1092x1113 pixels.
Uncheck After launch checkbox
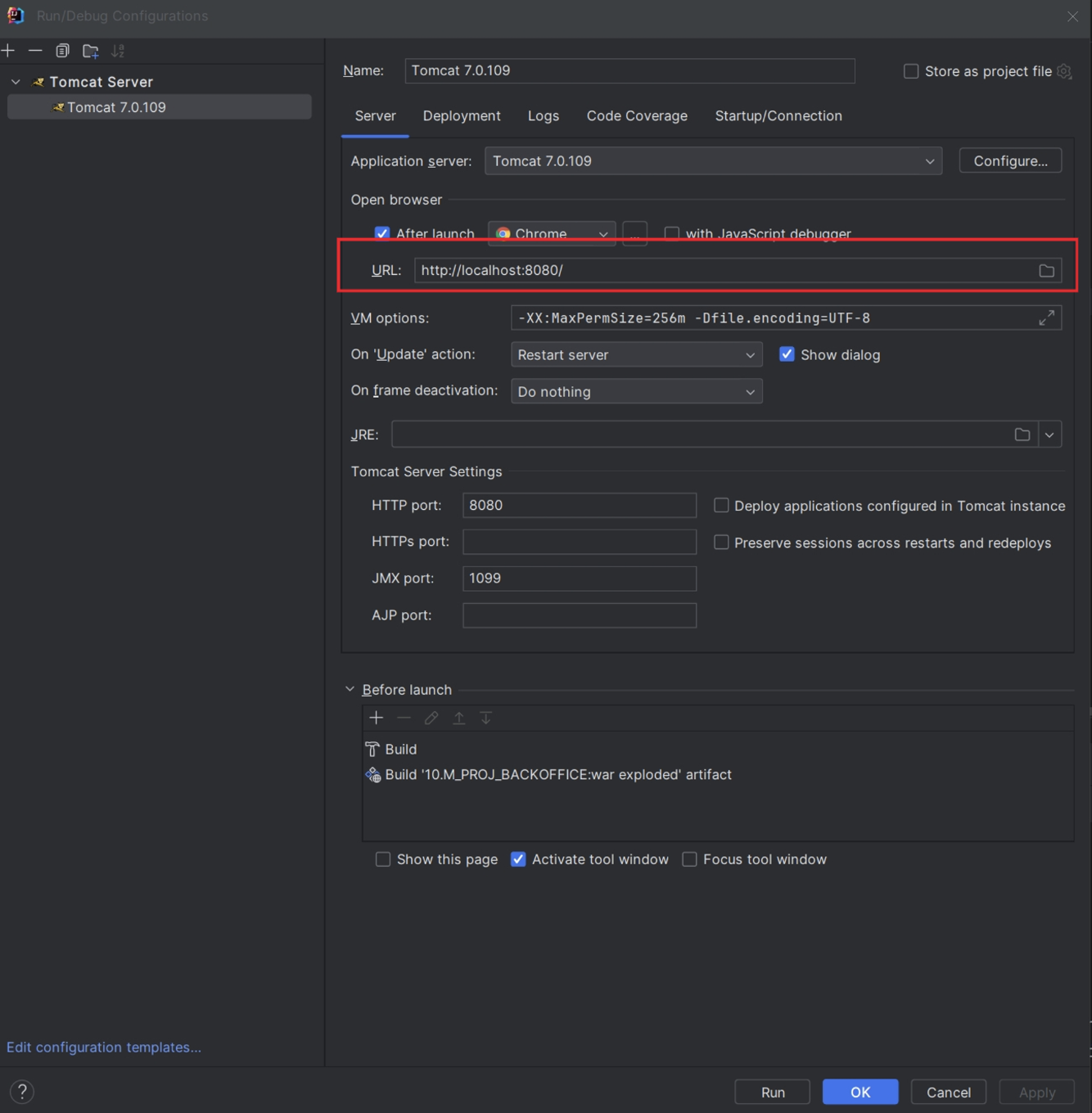[x=382, y=233]
